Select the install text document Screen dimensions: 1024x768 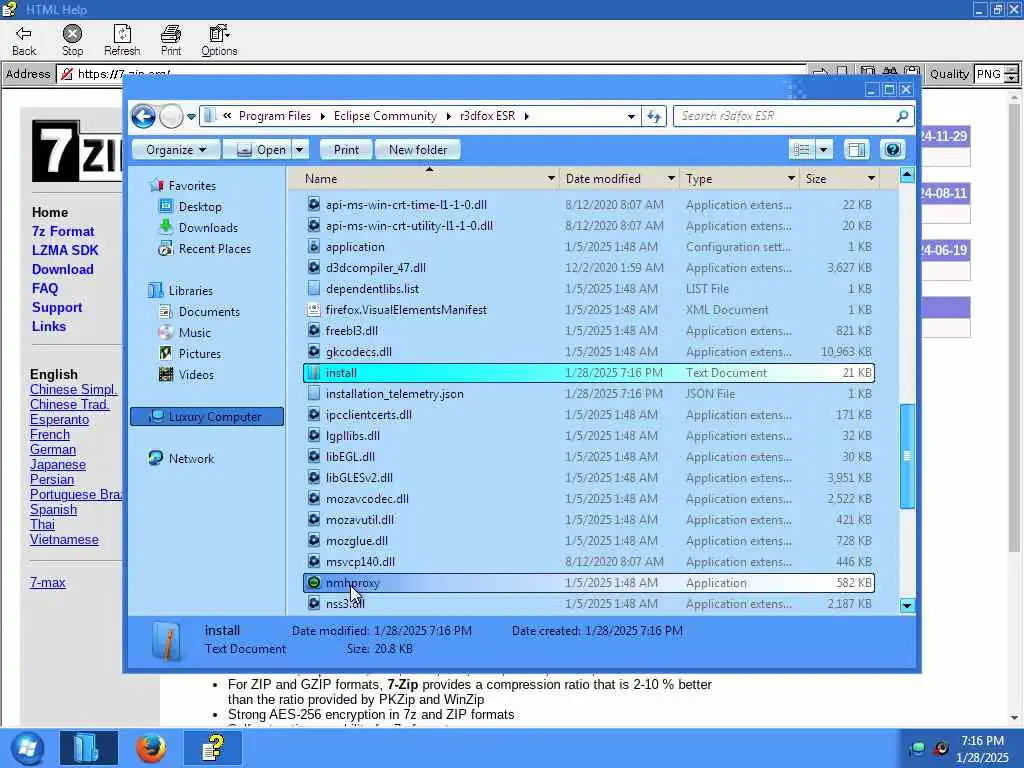tap(589, 373)
